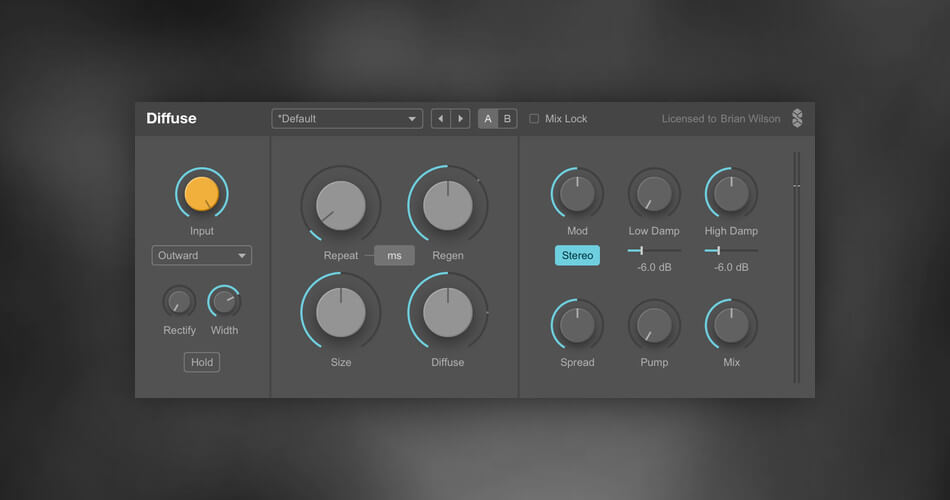
Task: Switch to preset slot A
Action: (488, 119)
